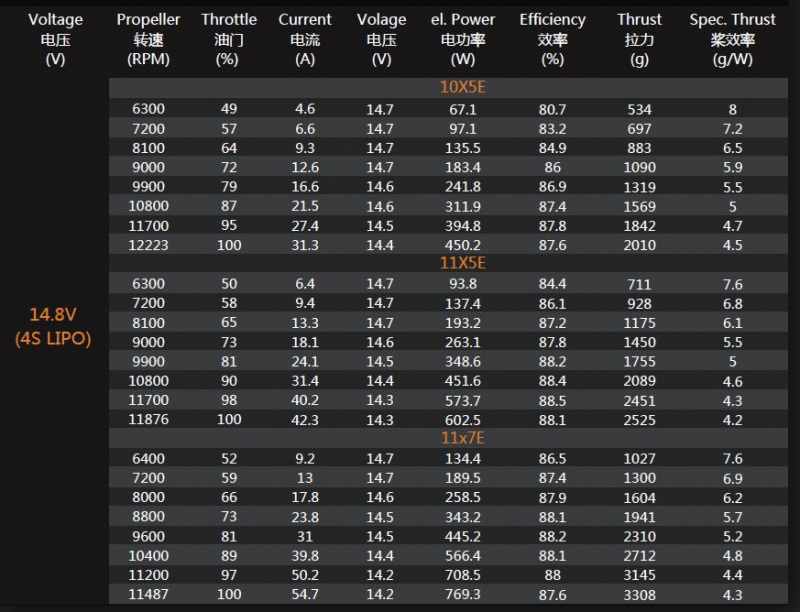Select the 11x7E propeller section title
Screen dimensions: 800x612
coord(463,438)
